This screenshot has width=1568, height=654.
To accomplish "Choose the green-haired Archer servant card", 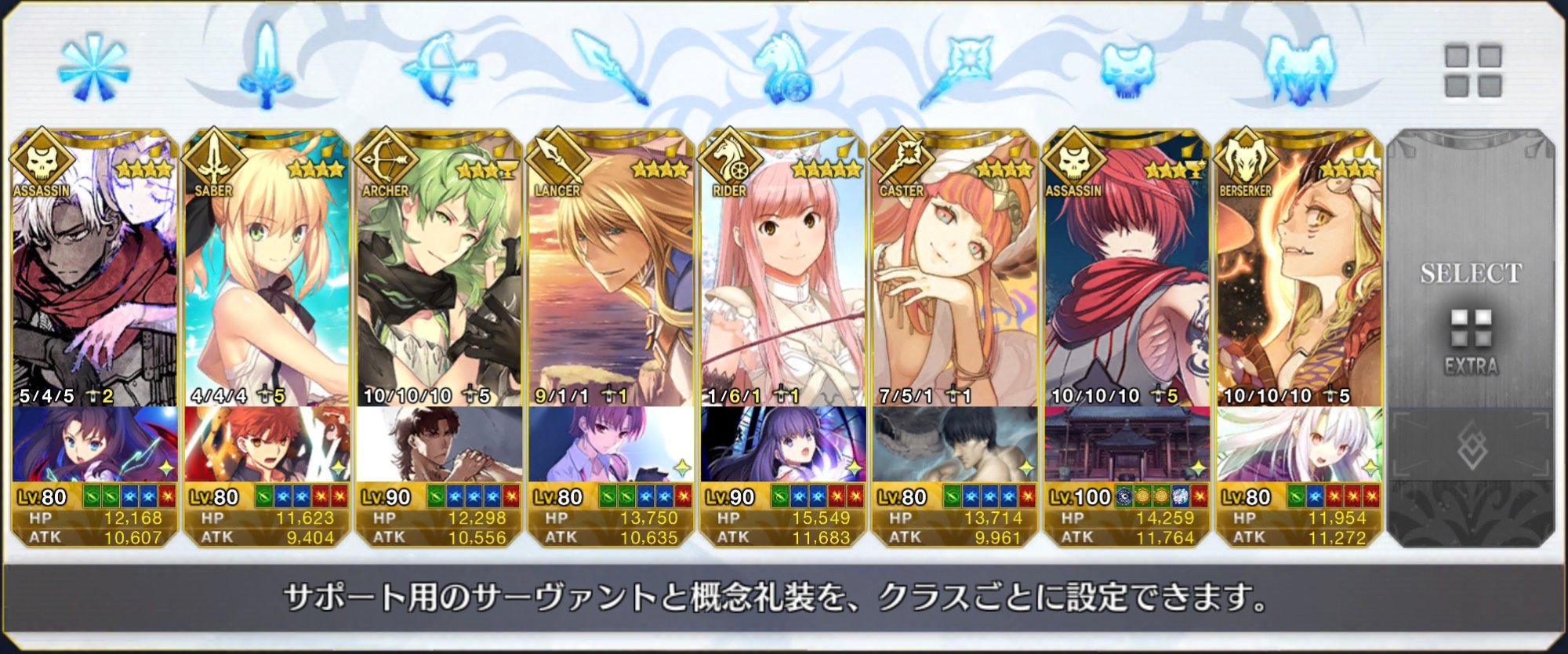I will 439,269.
